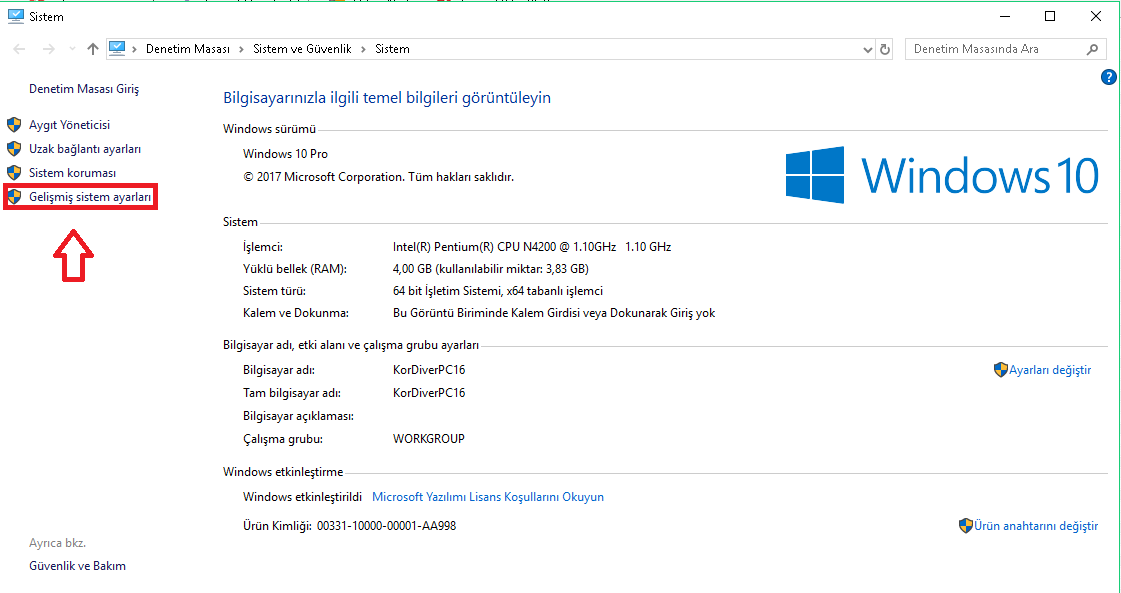The image size is (1121, 593).
Task: Click Denetim Masasında Ara search field
Action: click(x=1005, y=49)
